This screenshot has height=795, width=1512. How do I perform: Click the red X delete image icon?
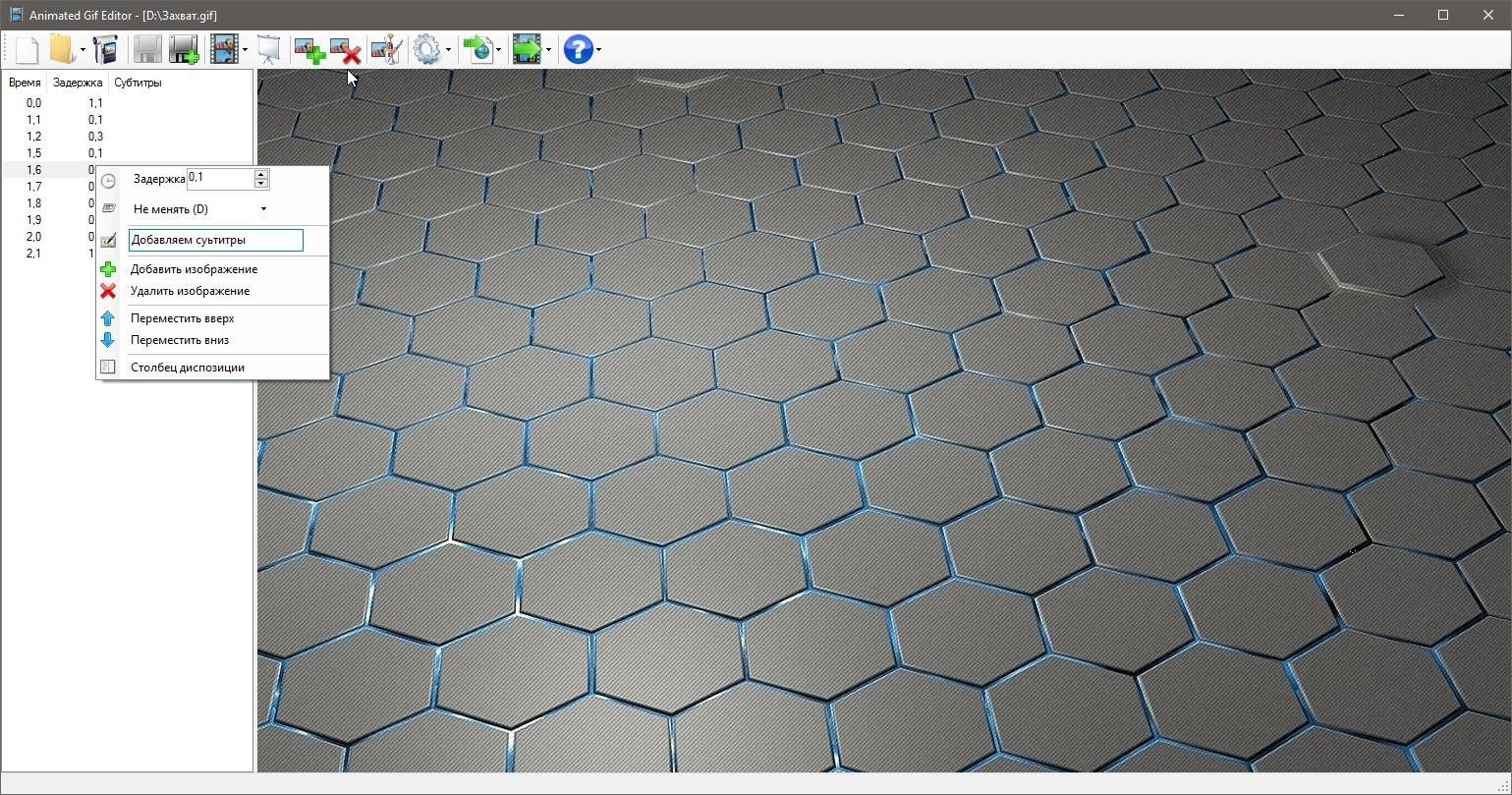point(109,291)
